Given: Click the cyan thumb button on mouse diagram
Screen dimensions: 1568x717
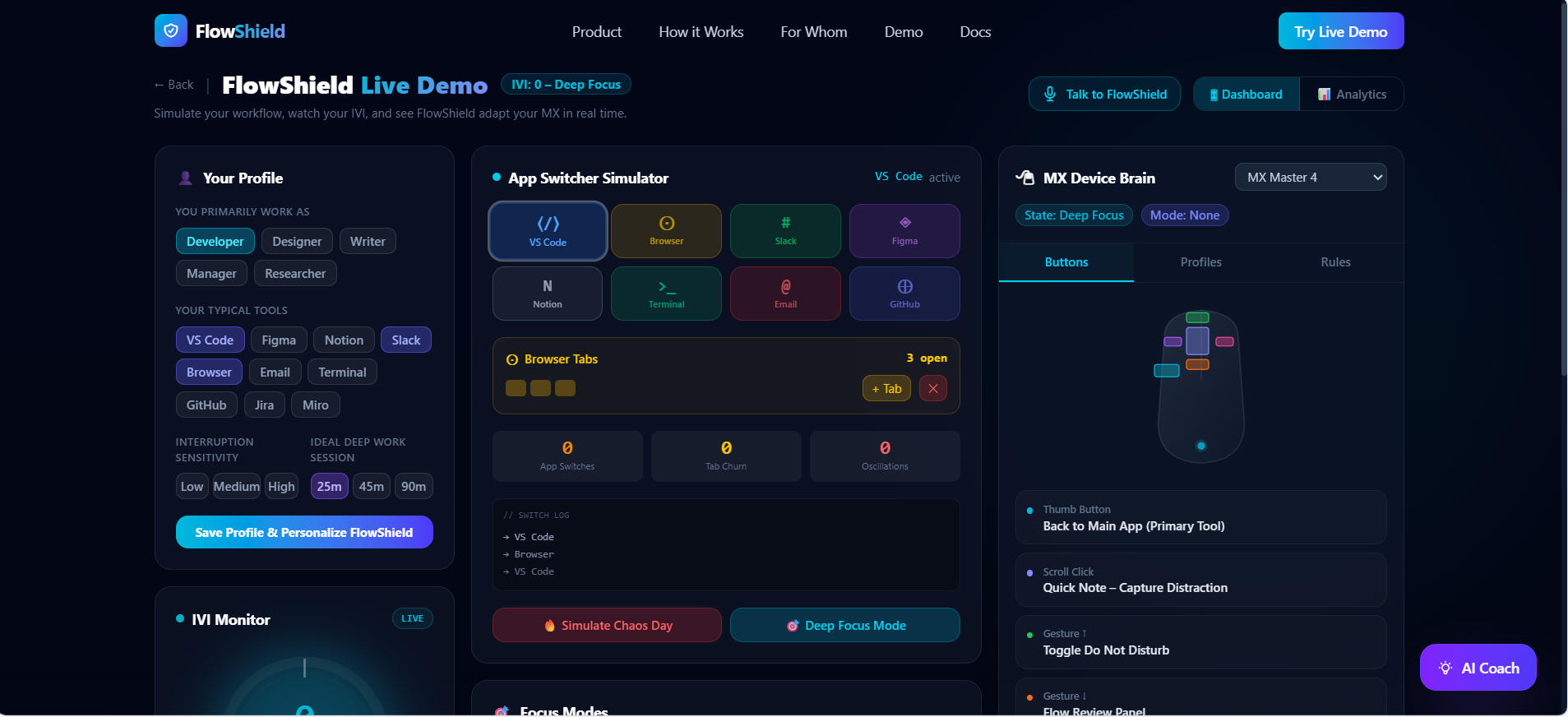Looking at the screenshot, I should point(1167,371).
